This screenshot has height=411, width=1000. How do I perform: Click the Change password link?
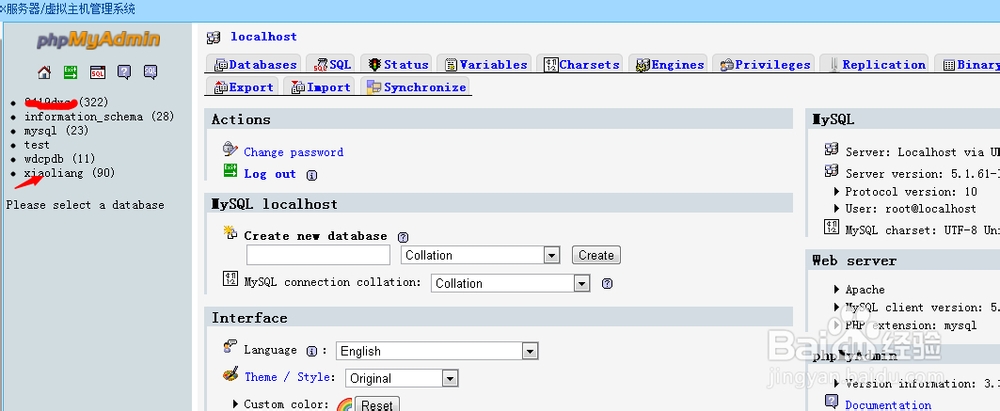[x=293, y=153]
